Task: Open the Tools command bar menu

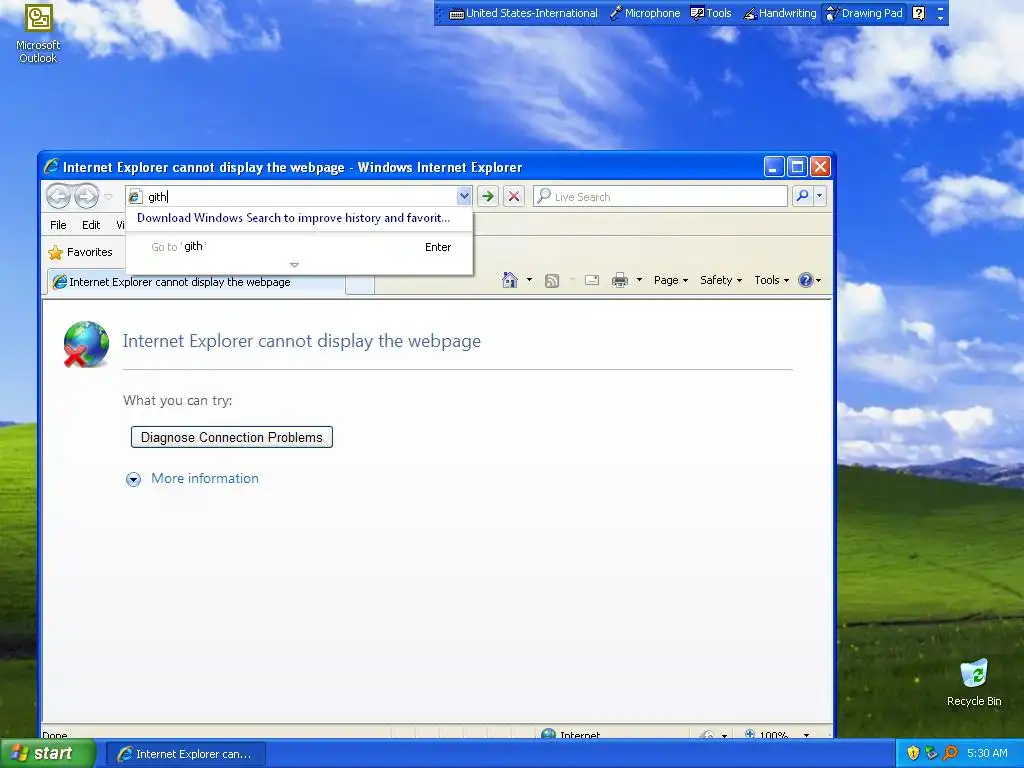Action: (771, 280)
